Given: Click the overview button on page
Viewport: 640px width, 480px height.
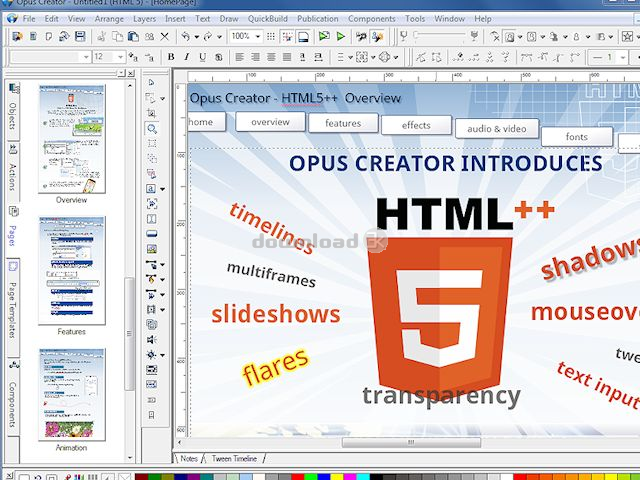Looking at the screenshot, I should pyautogui.click(x=270, y=122).
